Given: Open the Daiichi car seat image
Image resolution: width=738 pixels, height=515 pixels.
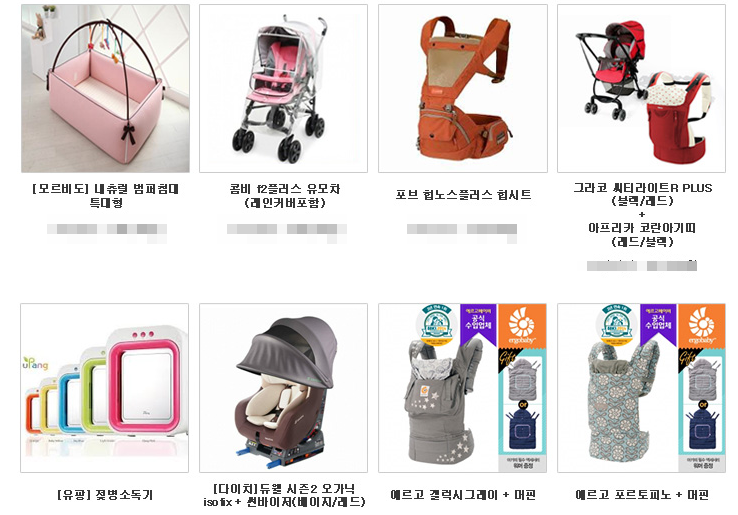Looking at the screenshot, I should pyautogui.click(x=283, y=388).
